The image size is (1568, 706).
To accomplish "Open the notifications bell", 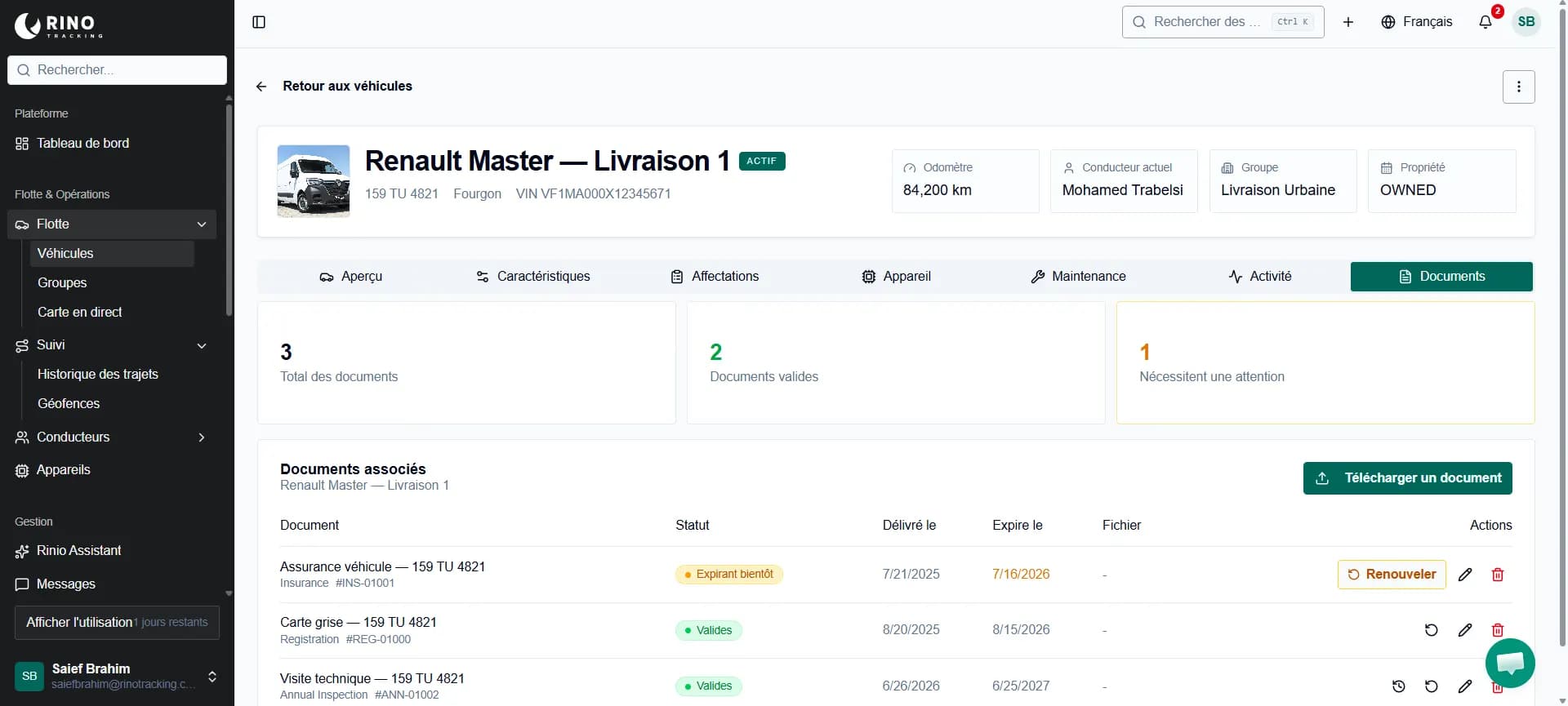I will (x=1486, y=22).
